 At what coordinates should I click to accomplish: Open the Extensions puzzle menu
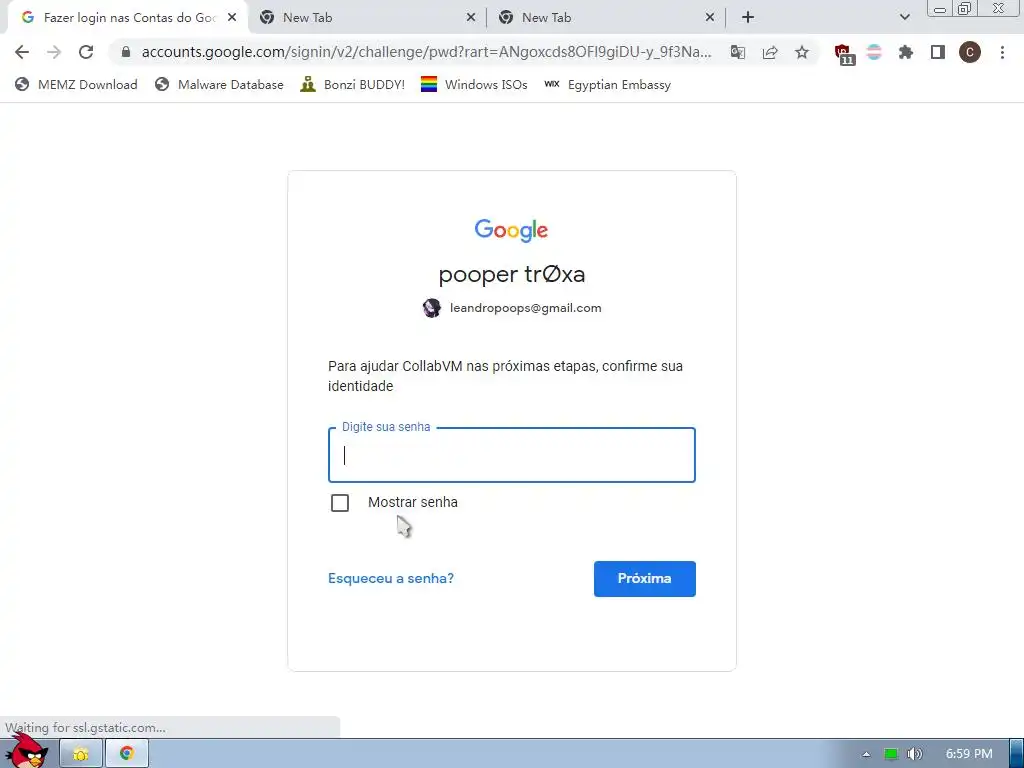(x=905, y=52)
